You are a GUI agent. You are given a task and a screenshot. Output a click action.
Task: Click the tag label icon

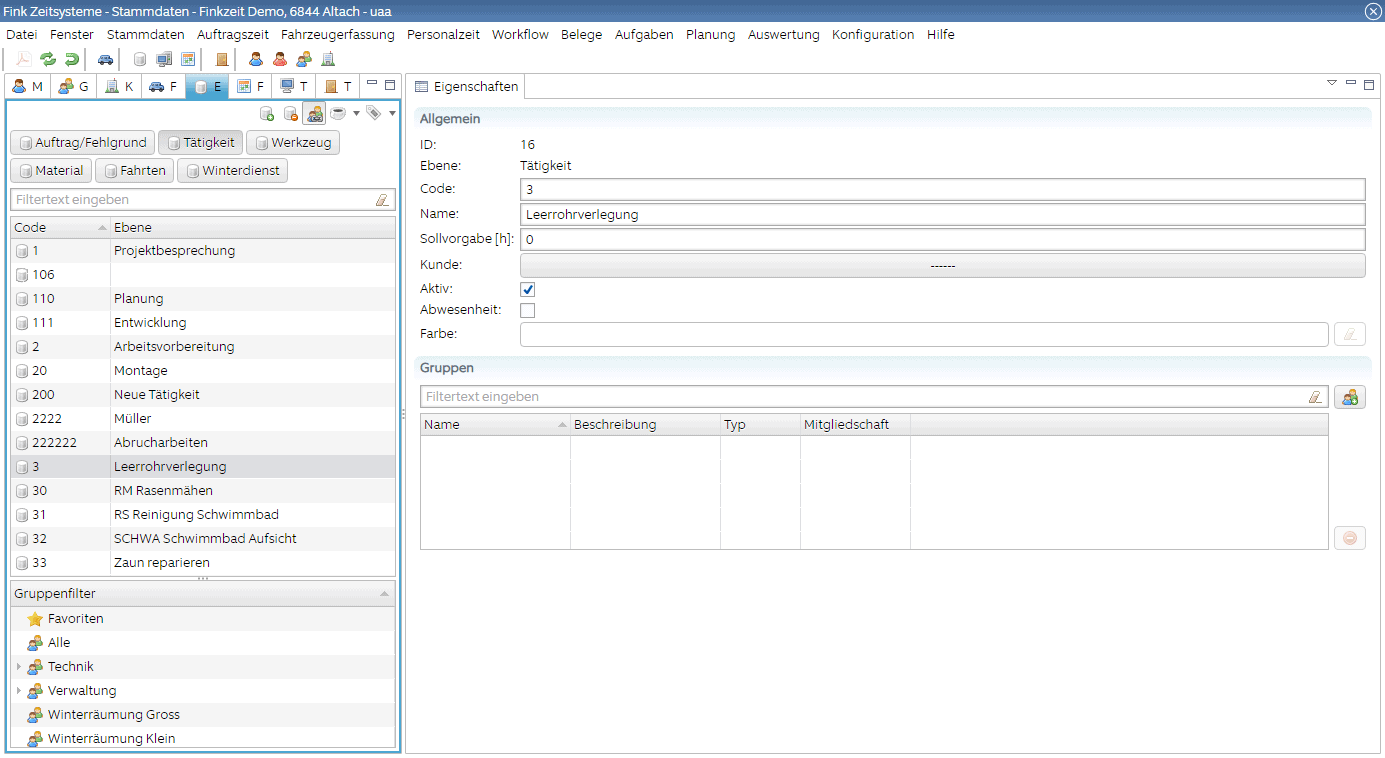374,113
